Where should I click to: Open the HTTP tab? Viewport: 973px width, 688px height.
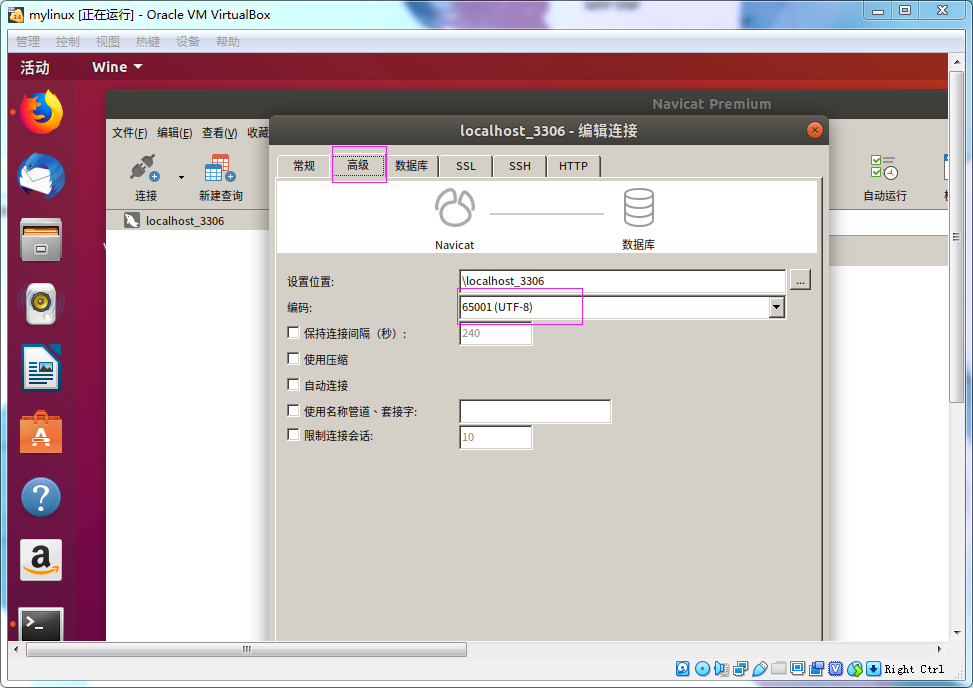click(x=573, y=166)
